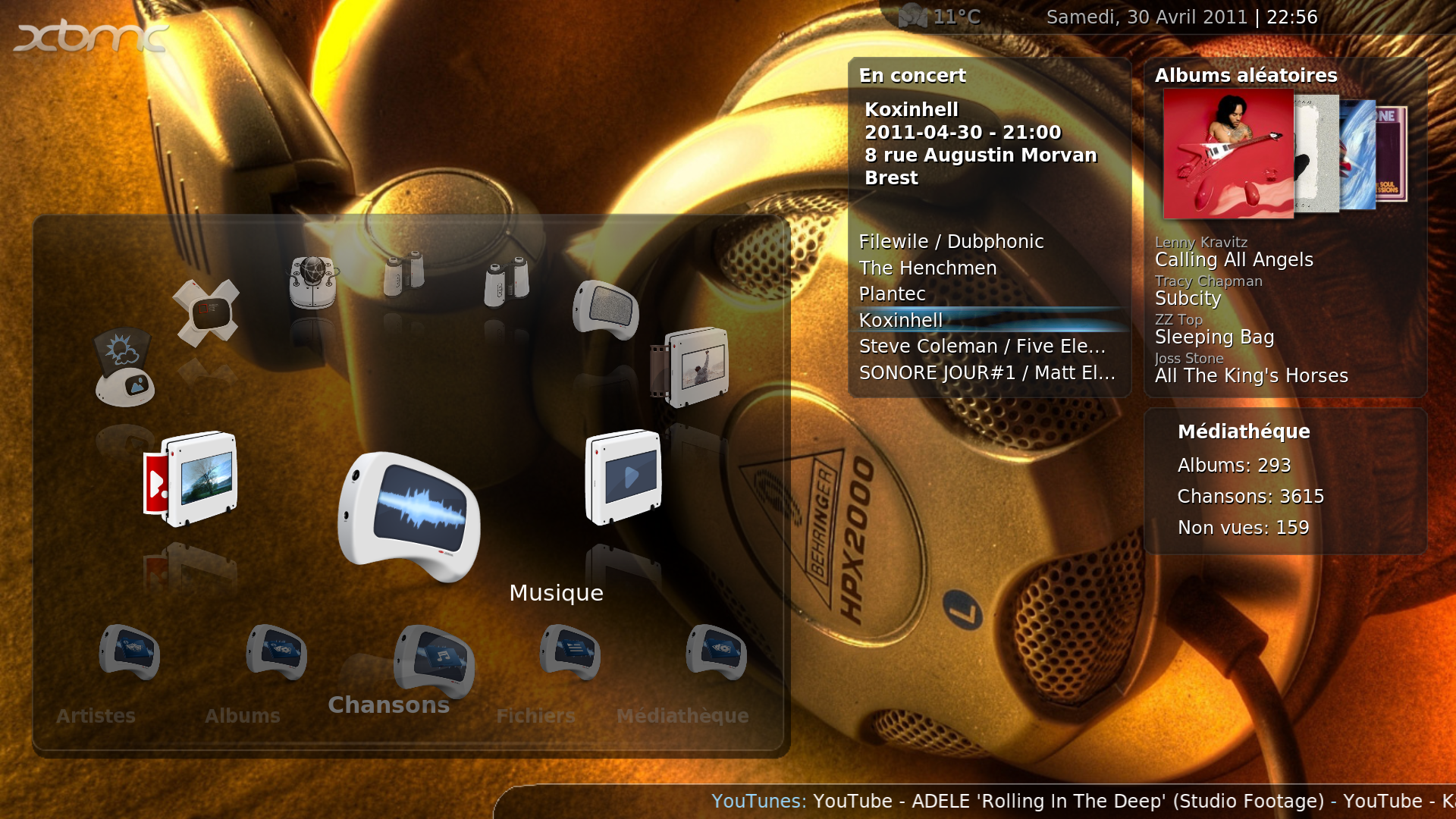Select the Plantec concert entry
The image size is (1456, 819).
(x=989, y=293)
